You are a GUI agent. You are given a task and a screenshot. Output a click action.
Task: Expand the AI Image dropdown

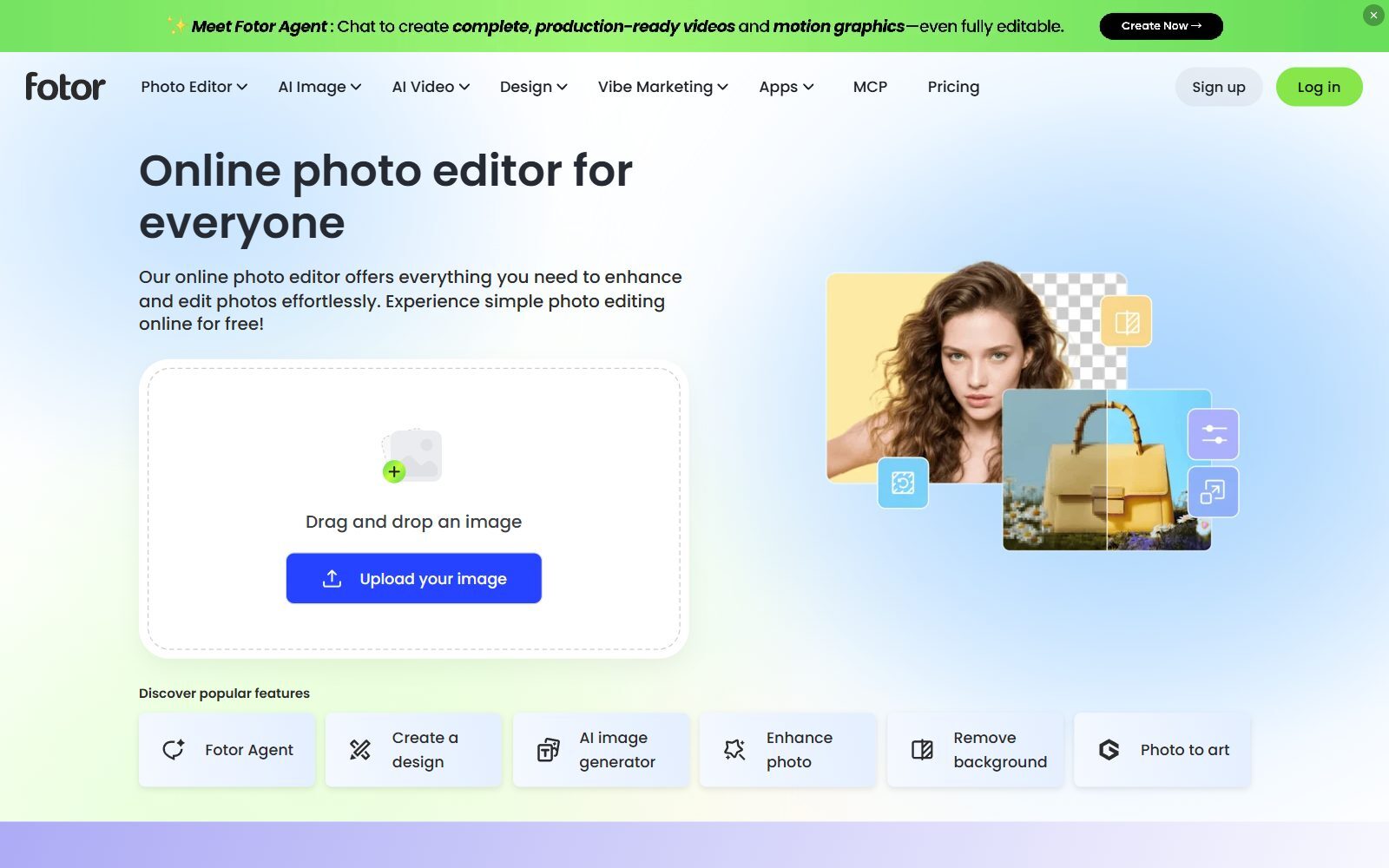(319, 87)
